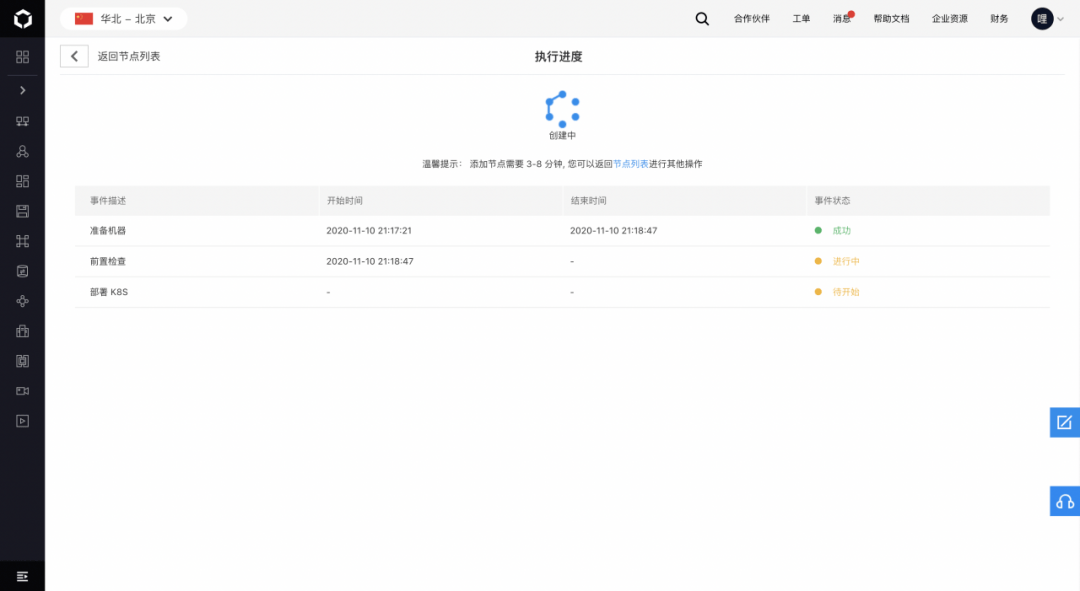Click the 前置检查 event row text
Viewport: 1080px width, 591px height.
108,261
